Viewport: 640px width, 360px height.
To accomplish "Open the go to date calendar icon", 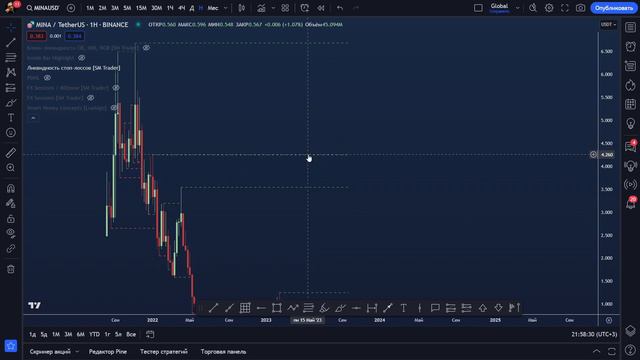I will point(150,334).
